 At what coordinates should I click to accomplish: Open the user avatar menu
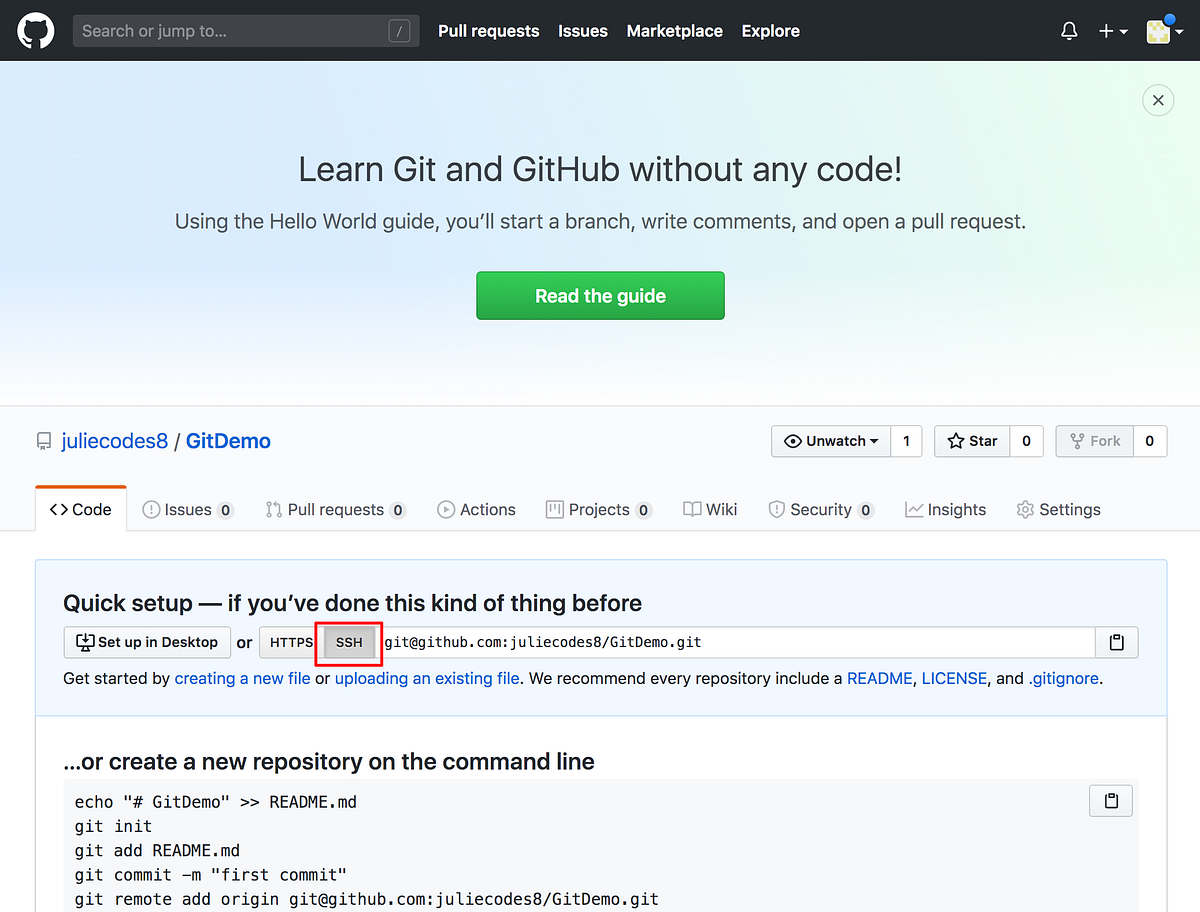[1167, 31]
